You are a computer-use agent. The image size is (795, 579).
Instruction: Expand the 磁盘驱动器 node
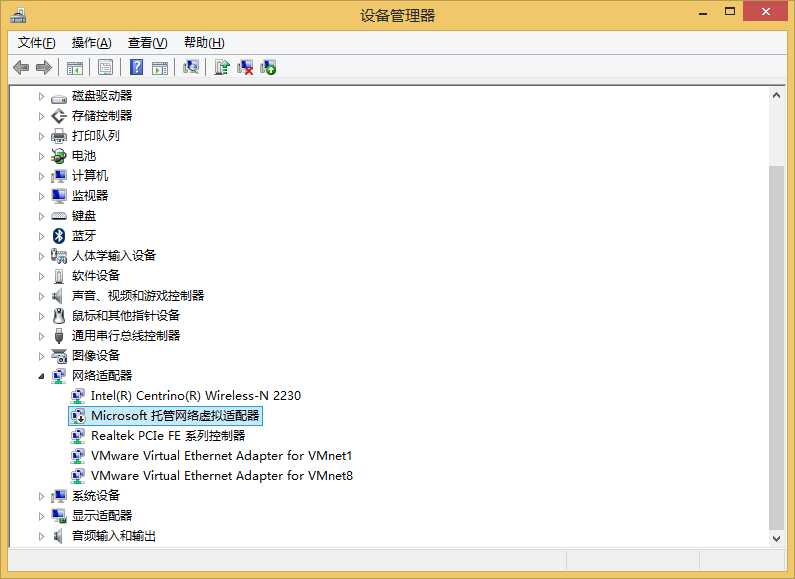point(41,96)
